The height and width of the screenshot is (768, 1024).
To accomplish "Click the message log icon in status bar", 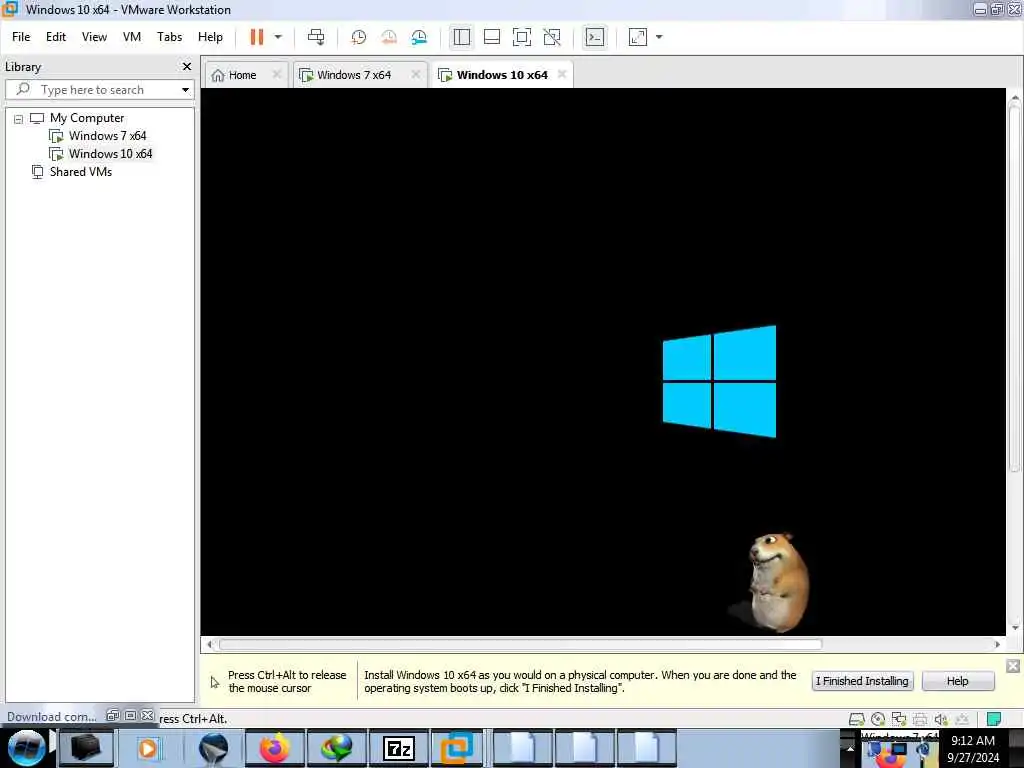I will tap(994, 719).
